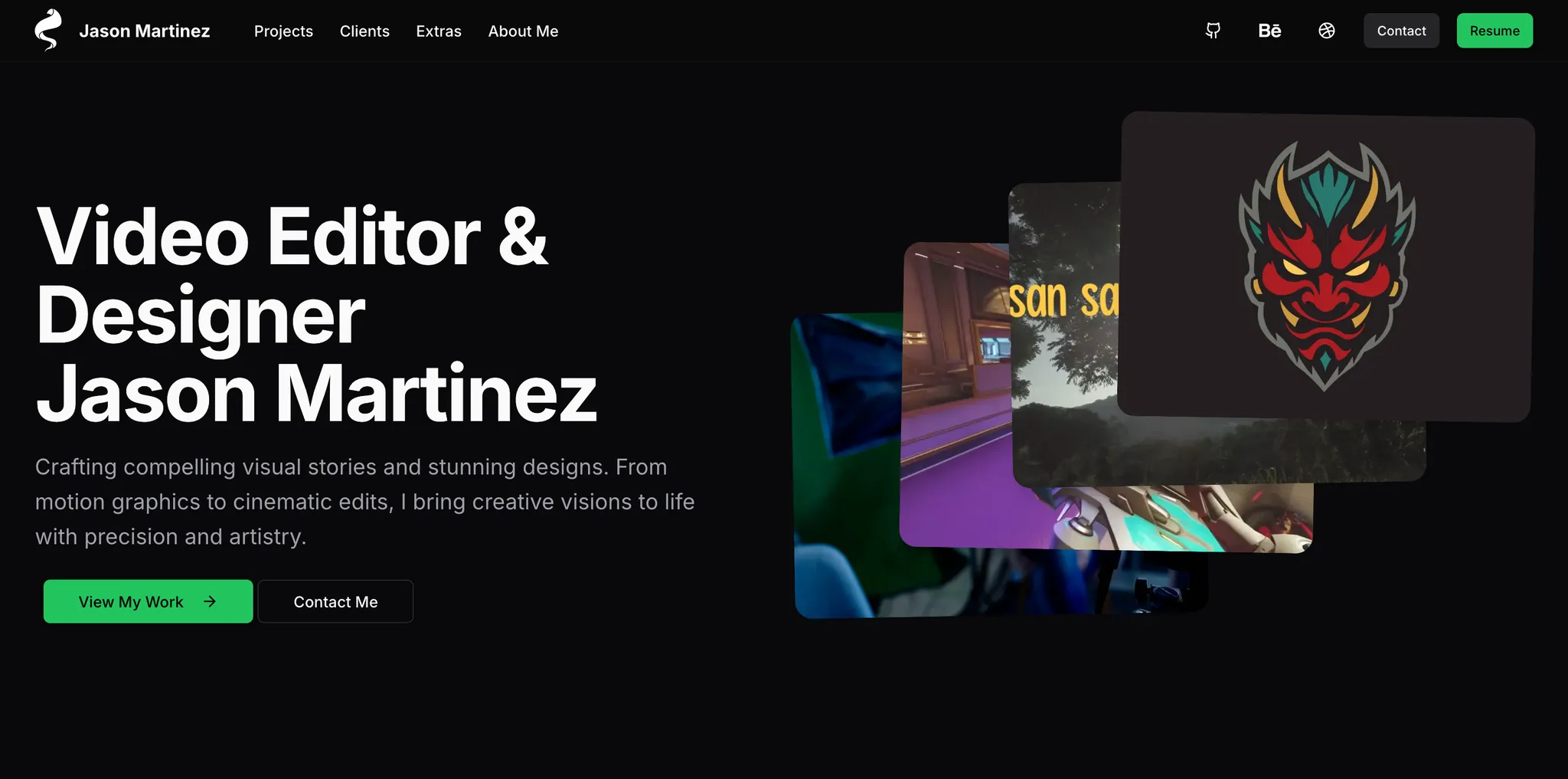Open the Extras nav link
This screenshot has height=779, width=1568.
point(439,31)
